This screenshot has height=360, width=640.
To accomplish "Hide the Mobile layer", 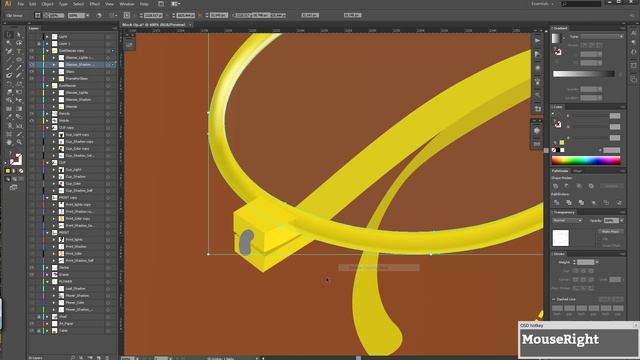I will (32, 120).
